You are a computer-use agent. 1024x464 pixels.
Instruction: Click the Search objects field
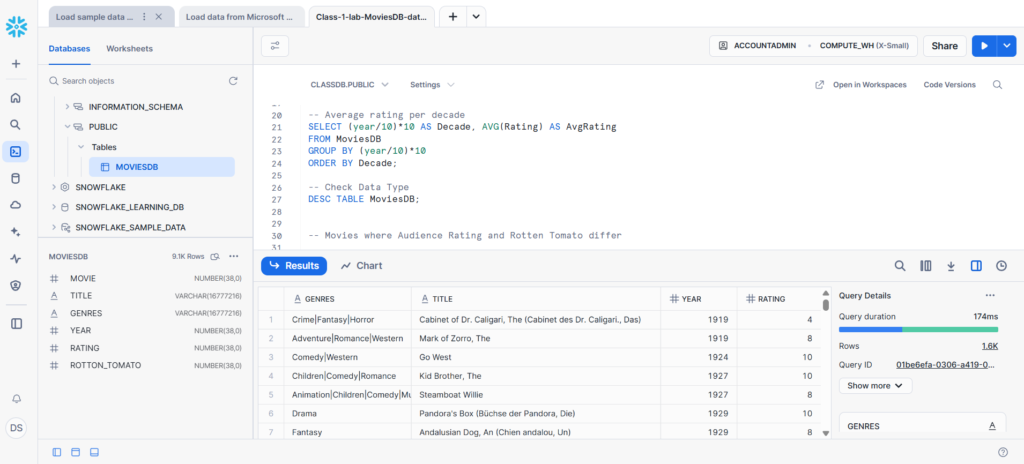click(137, 81)
